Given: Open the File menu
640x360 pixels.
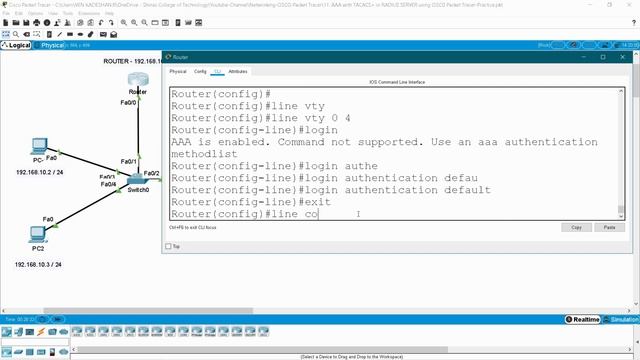Looking at the screenshot, I should point(6,13).
